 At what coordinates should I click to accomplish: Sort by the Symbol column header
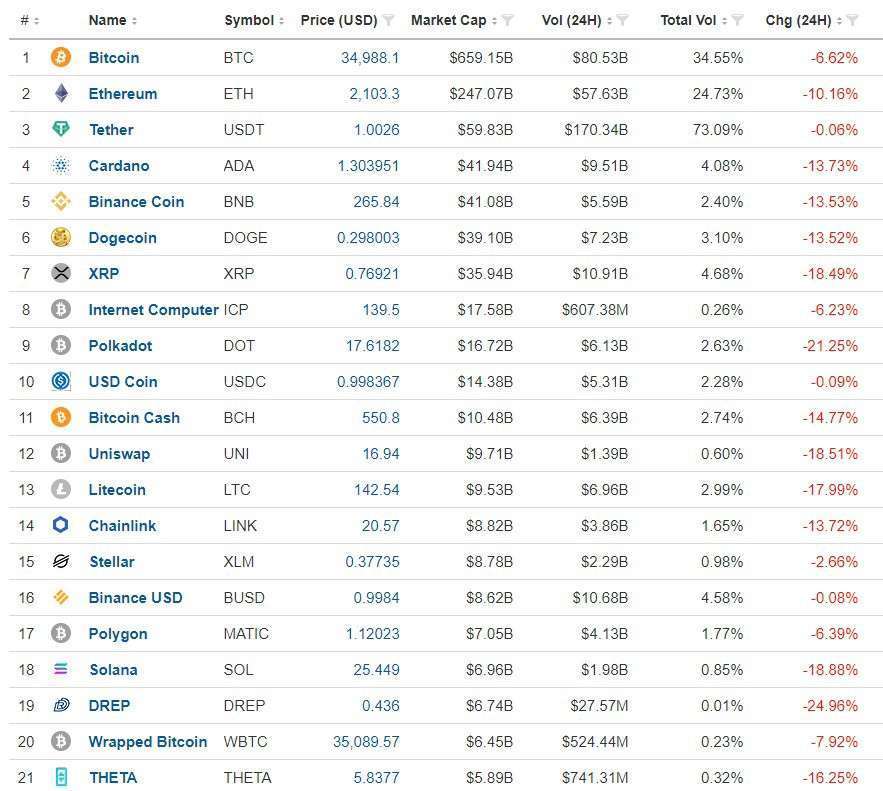click(249, 21)
